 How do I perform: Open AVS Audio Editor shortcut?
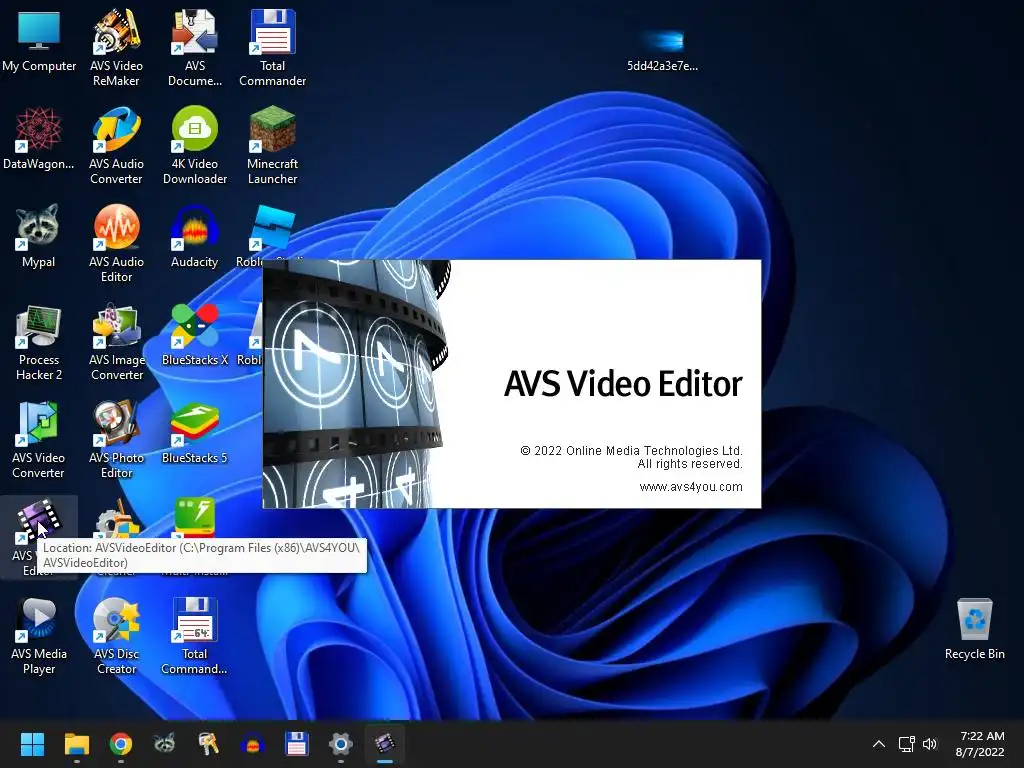click(x=116, y=243)
